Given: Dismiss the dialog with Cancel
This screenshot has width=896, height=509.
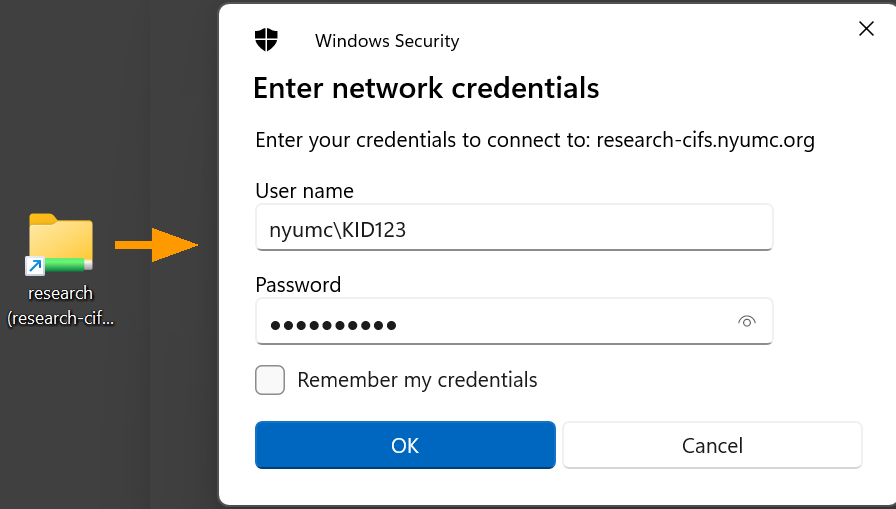Looking at the screenshot, I should [x=712, y=445].
